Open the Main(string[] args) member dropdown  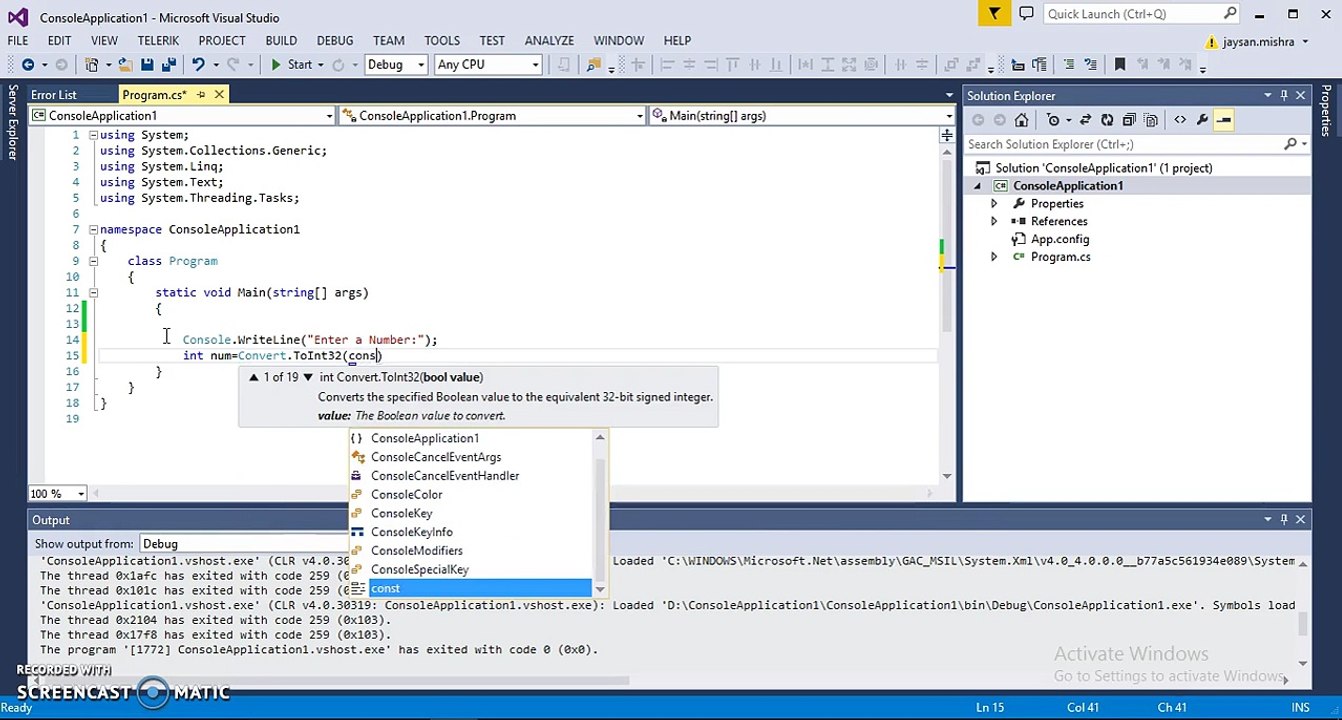802,116
